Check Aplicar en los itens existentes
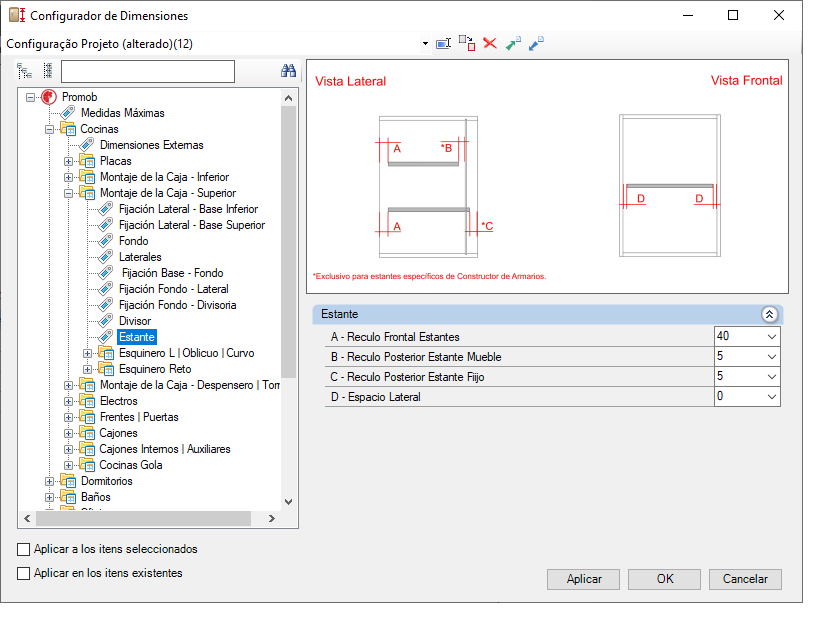This screenshot has height=617, width=817. 23,573
